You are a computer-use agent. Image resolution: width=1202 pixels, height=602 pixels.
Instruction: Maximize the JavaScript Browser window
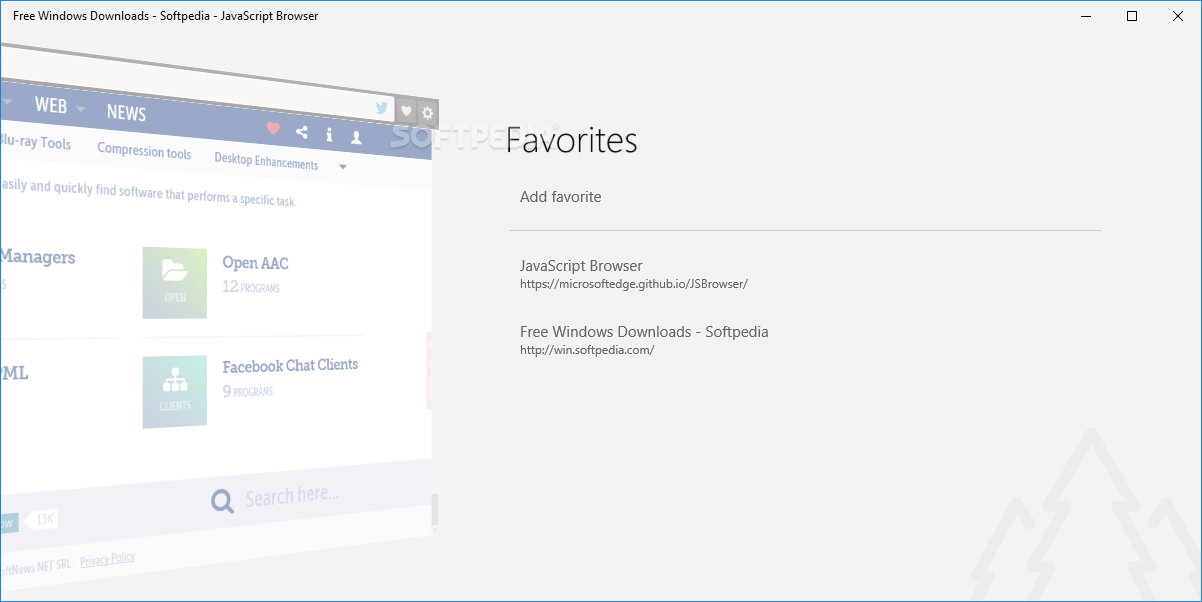tap(1132, 16)
